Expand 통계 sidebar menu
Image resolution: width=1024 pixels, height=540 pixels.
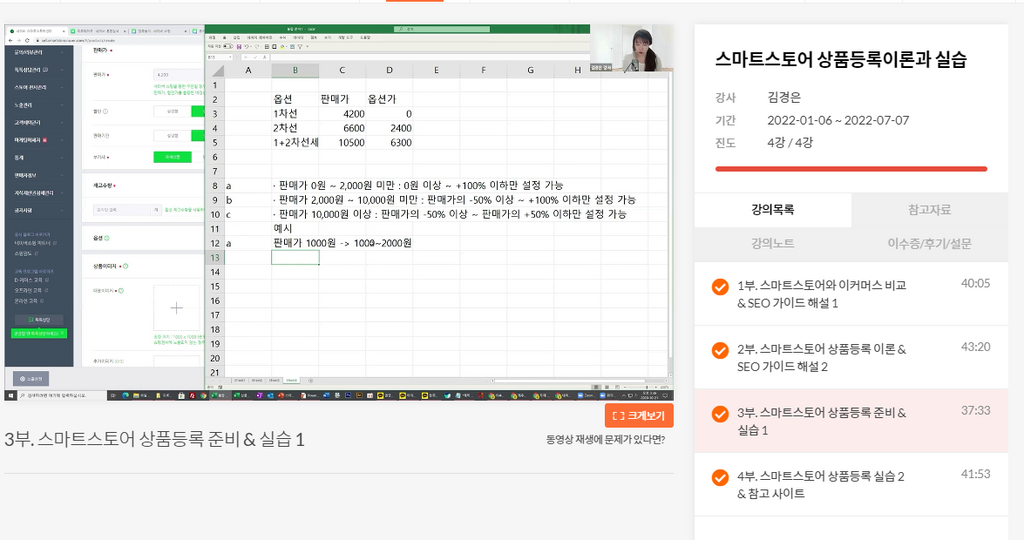point(39,157)
